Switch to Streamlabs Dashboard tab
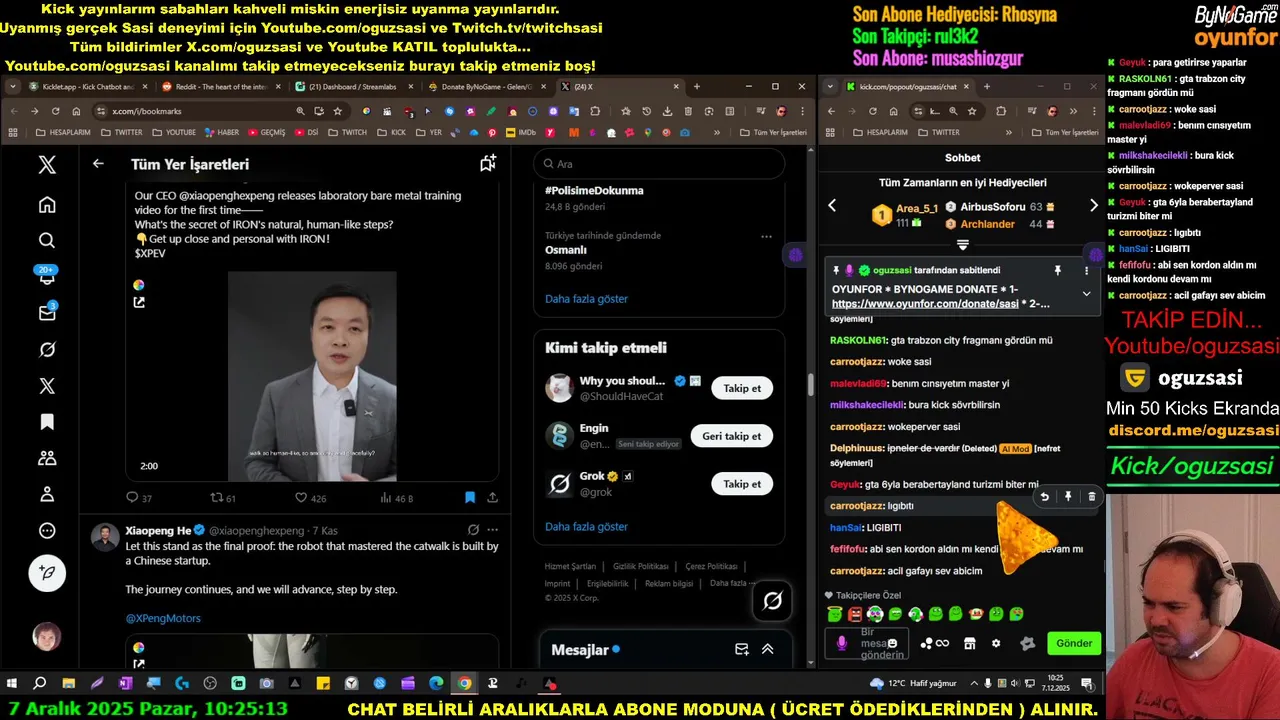The height and width of the screenshot is (720, 1280). pos(352,87)
